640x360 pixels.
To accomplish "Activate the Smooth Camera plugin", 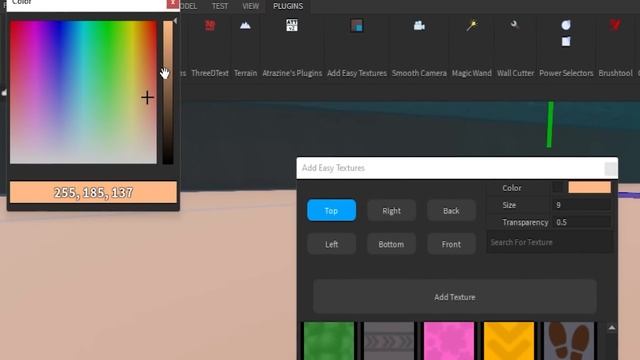I will tap(419, 26).
